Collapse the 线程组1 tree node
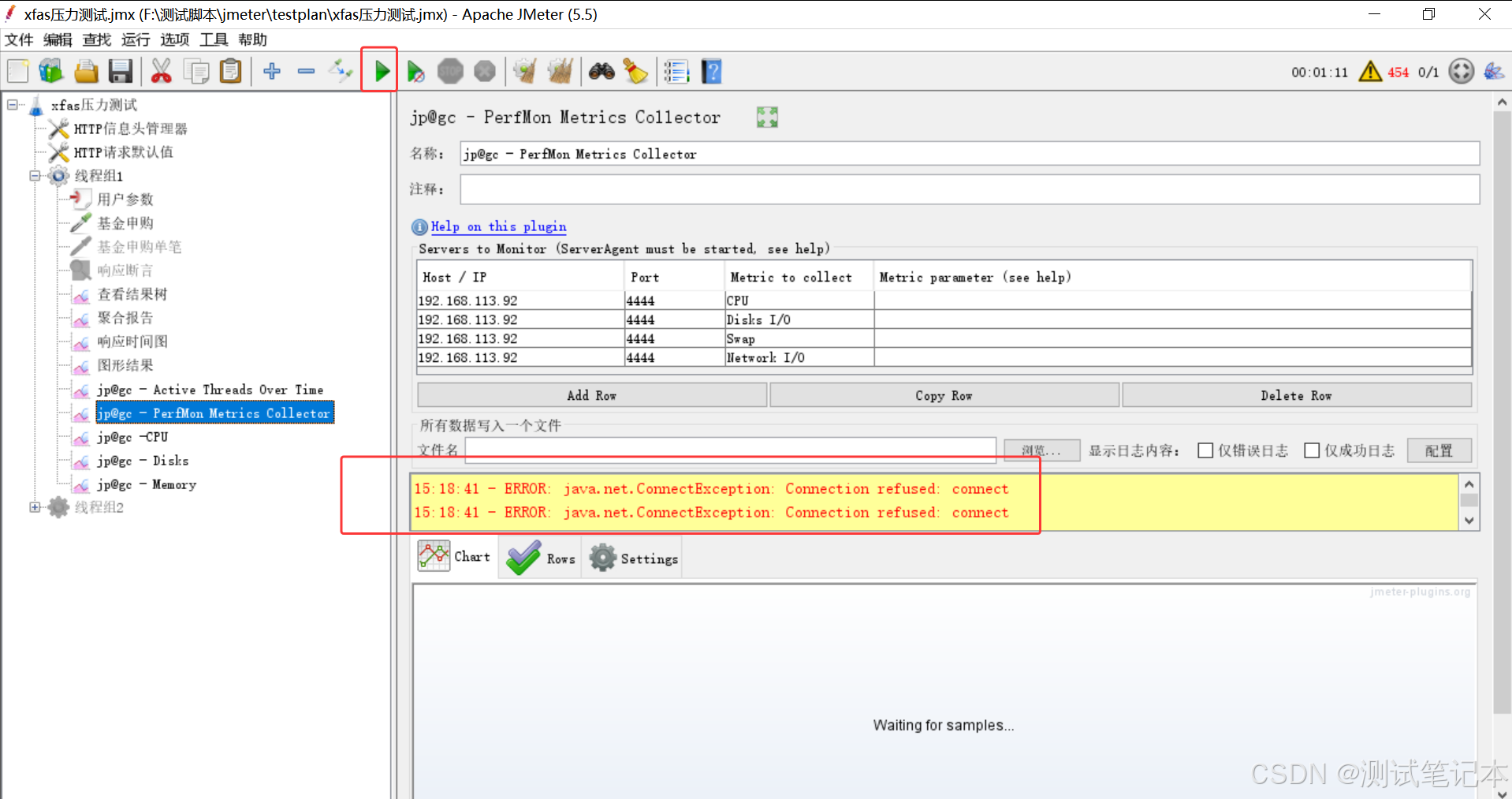 [35, 175]
